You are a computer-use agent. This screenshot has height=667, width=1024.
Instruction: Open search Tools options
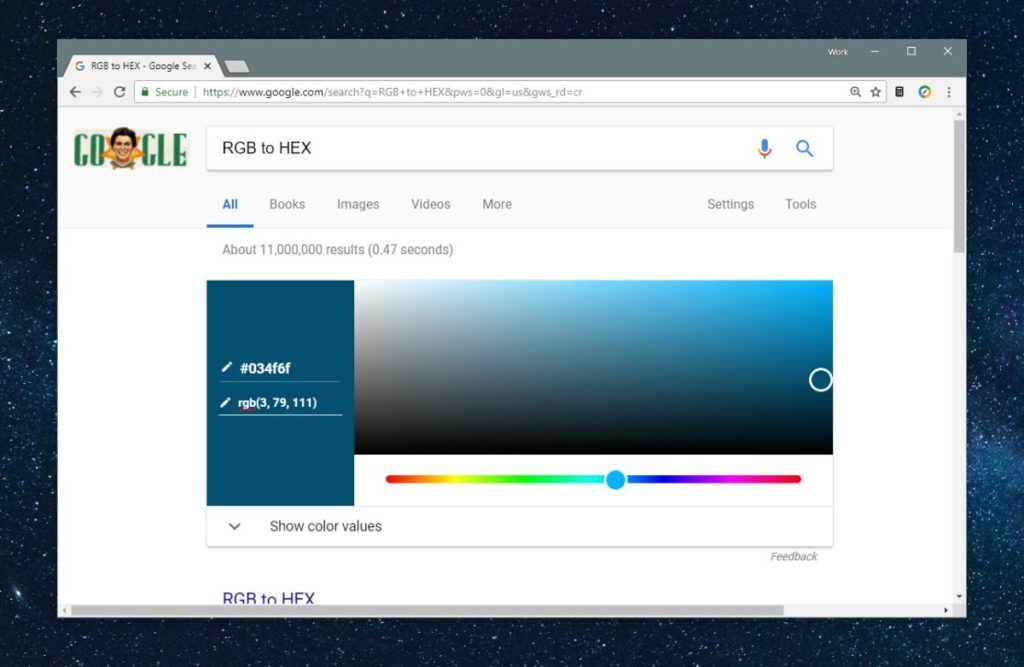(800, 204)
